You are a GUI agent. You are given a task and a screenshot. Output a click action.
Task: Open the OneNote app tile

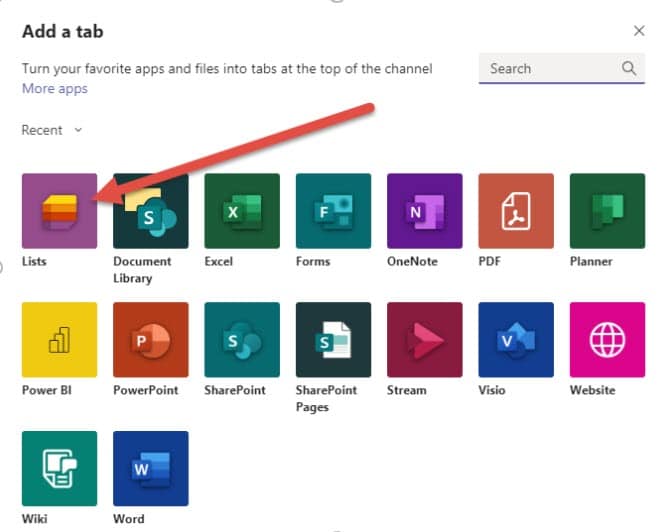[425, 211]
